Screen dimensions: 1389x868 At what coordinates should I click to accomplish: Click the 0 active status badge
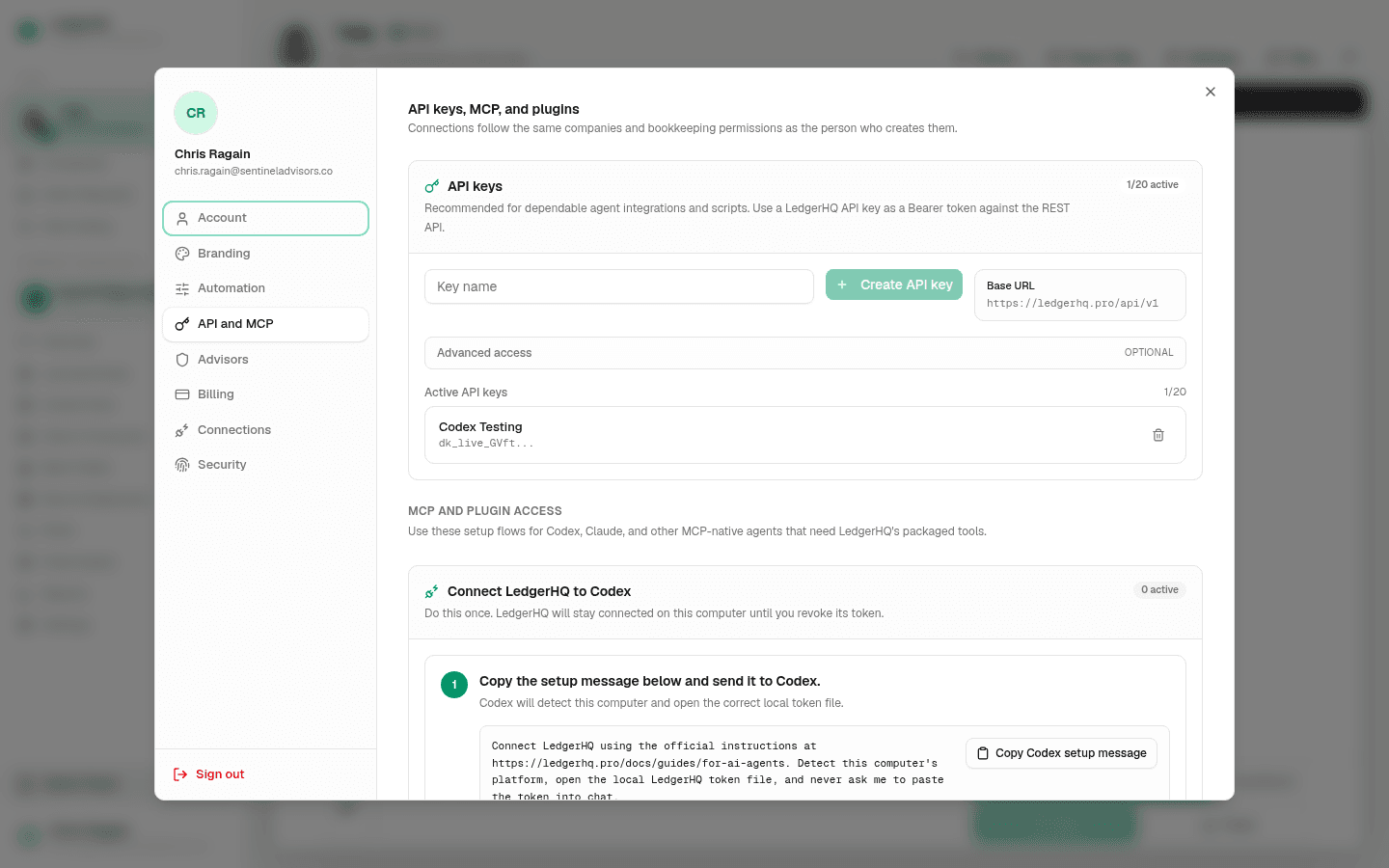[1159, 590]
